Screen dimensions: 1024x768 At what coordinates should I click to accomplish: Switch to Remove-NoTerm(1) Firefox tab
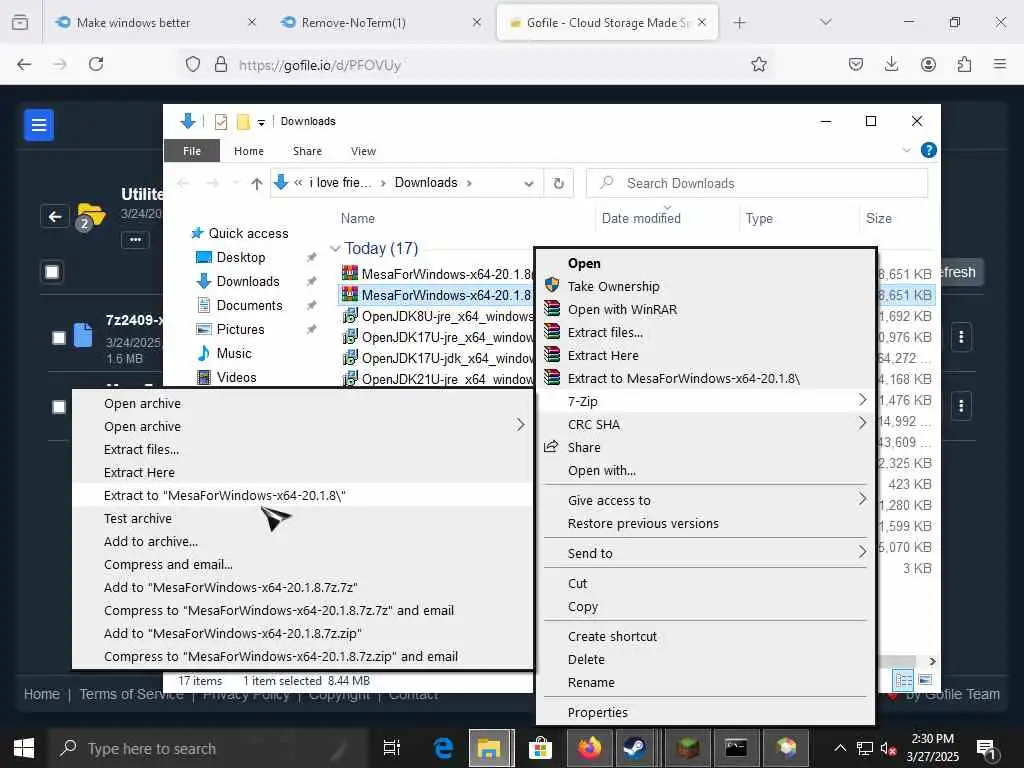click(353, 22)
